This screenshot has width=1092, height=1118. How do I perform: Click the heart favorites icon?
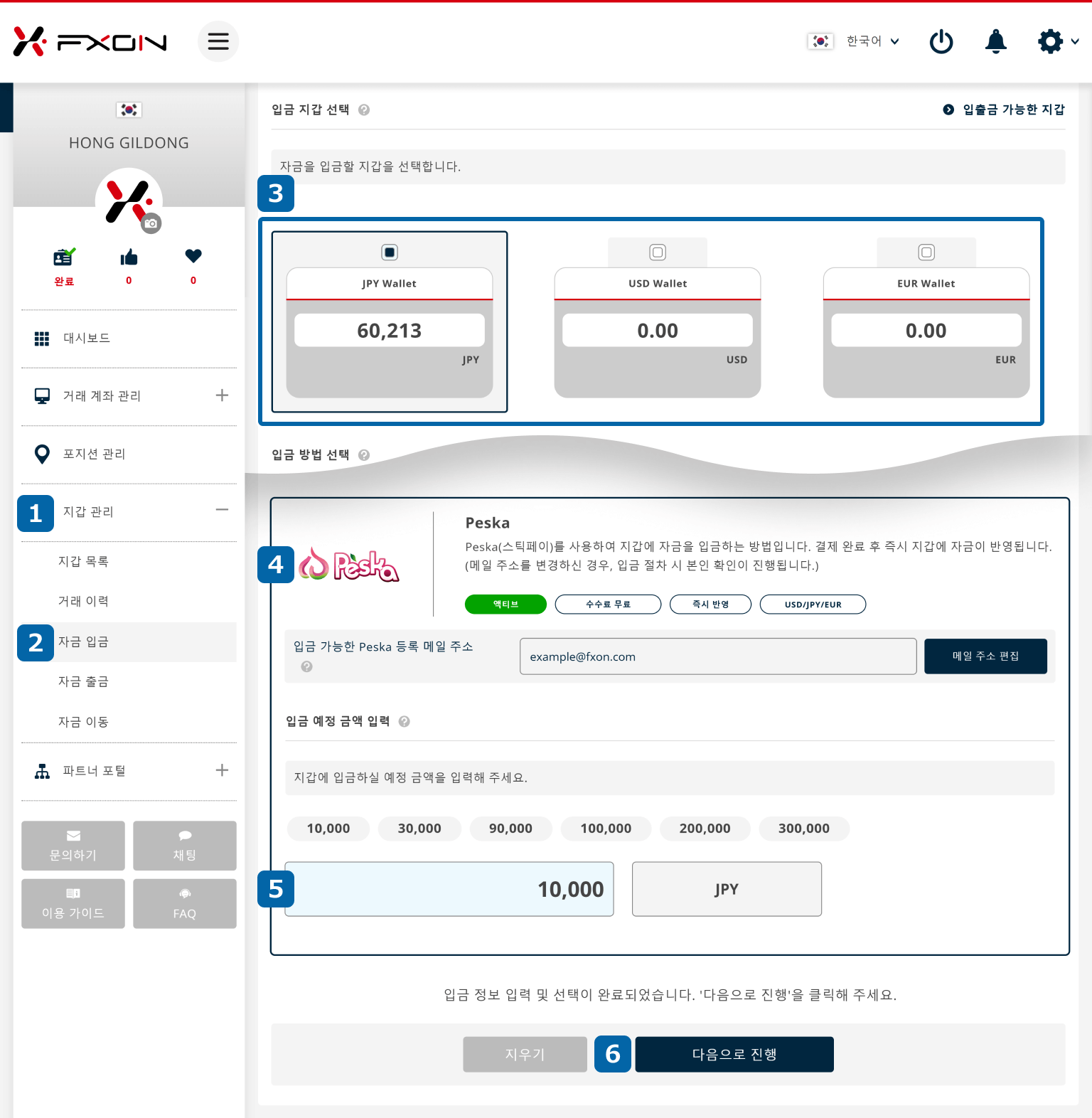193,256
